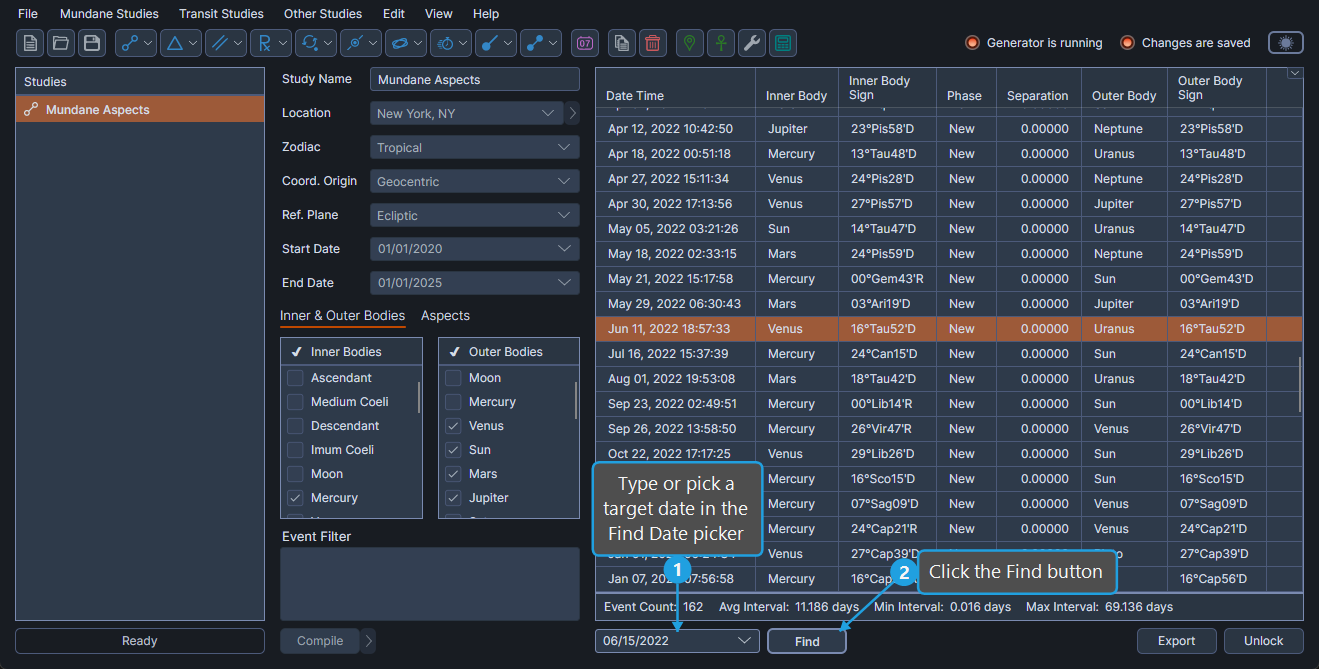1319x669 pixels.
Task: Open the File menu
Action: coord(28,14)
